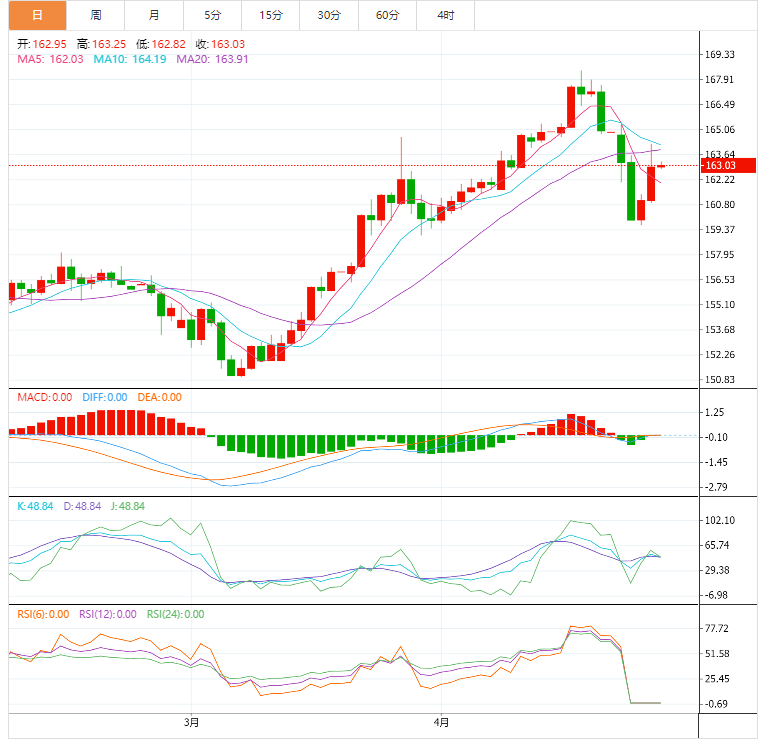
Task: Click the DEA: 0.00 indicator label
Action: pos(159,398)
